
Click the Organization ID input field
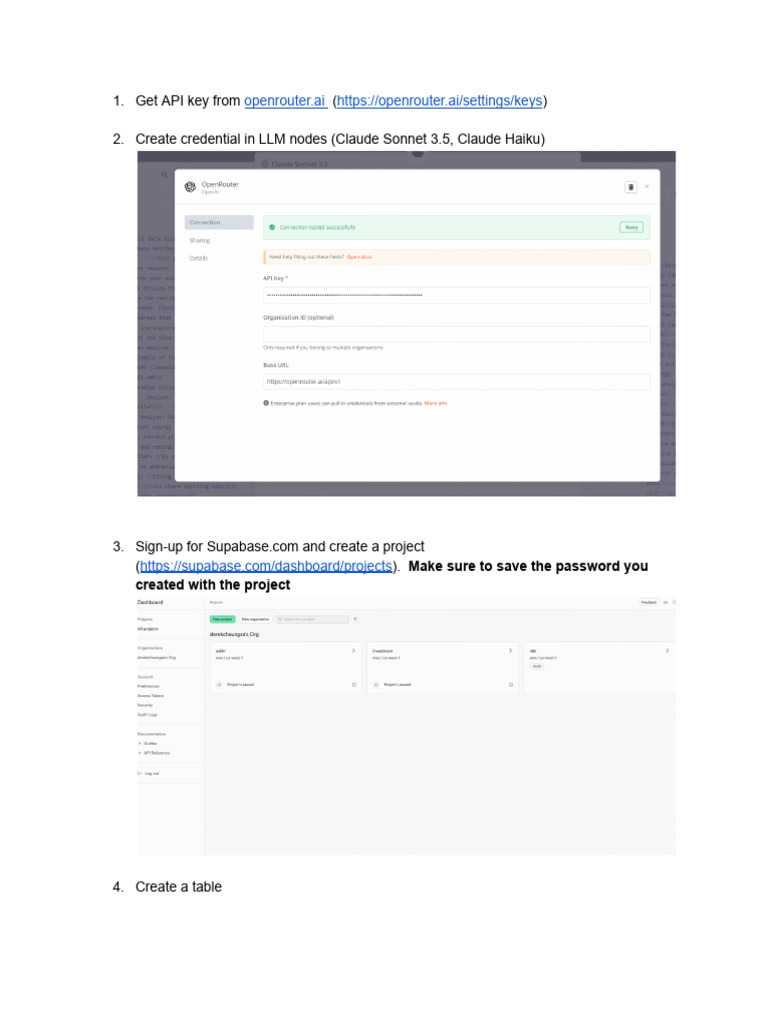coord(456,334)
